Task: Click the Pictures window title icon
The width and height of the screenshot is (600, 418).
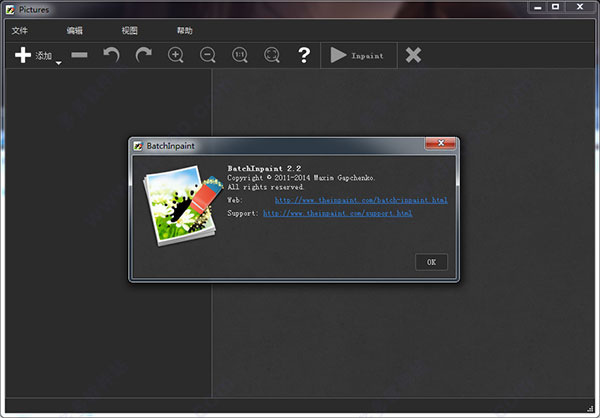Action: tap(10, 10)
